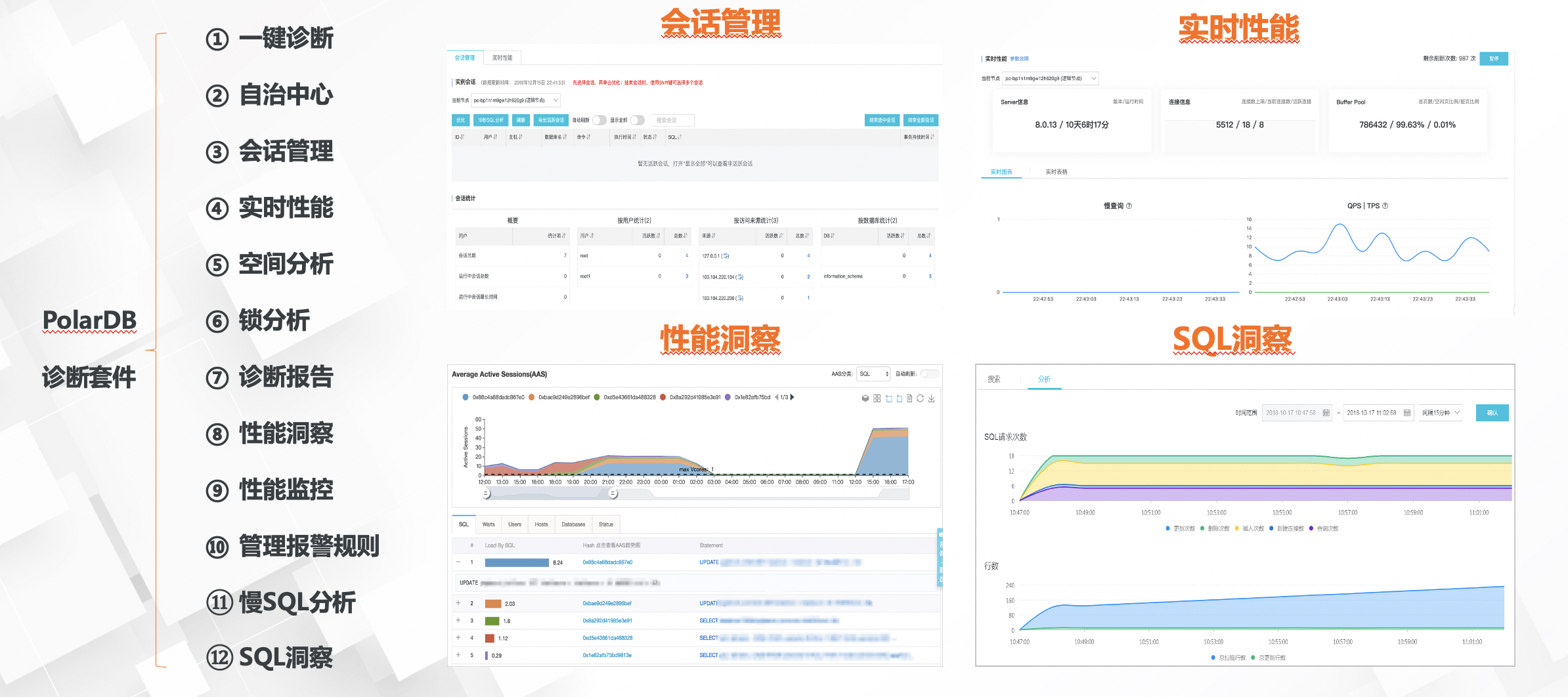Click the refresh icon on AAS chart toolbar
The image size is (1568, 697).
(x=920, y=398)
